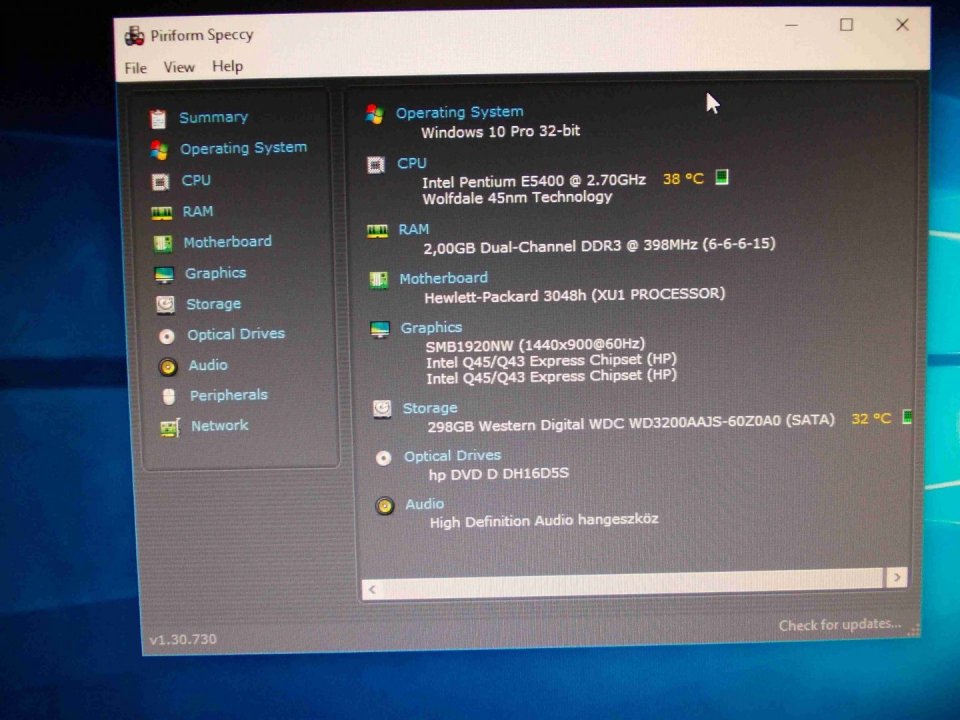Click the Graphics heading in summary pane
This screenshot has width=960, height=720.
(x=431, y=328)
